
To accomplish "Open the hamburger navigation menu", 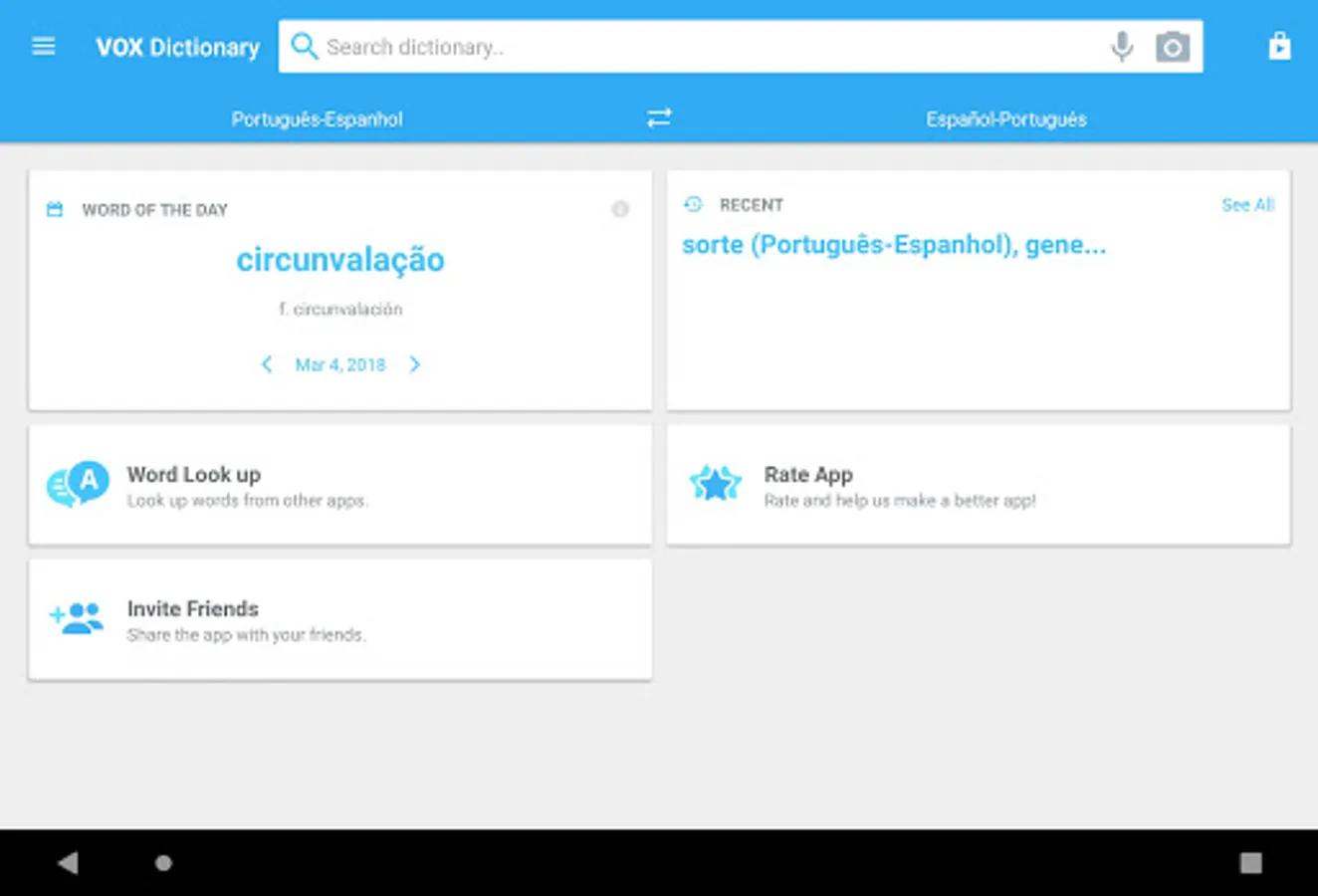I will [44, 46].
